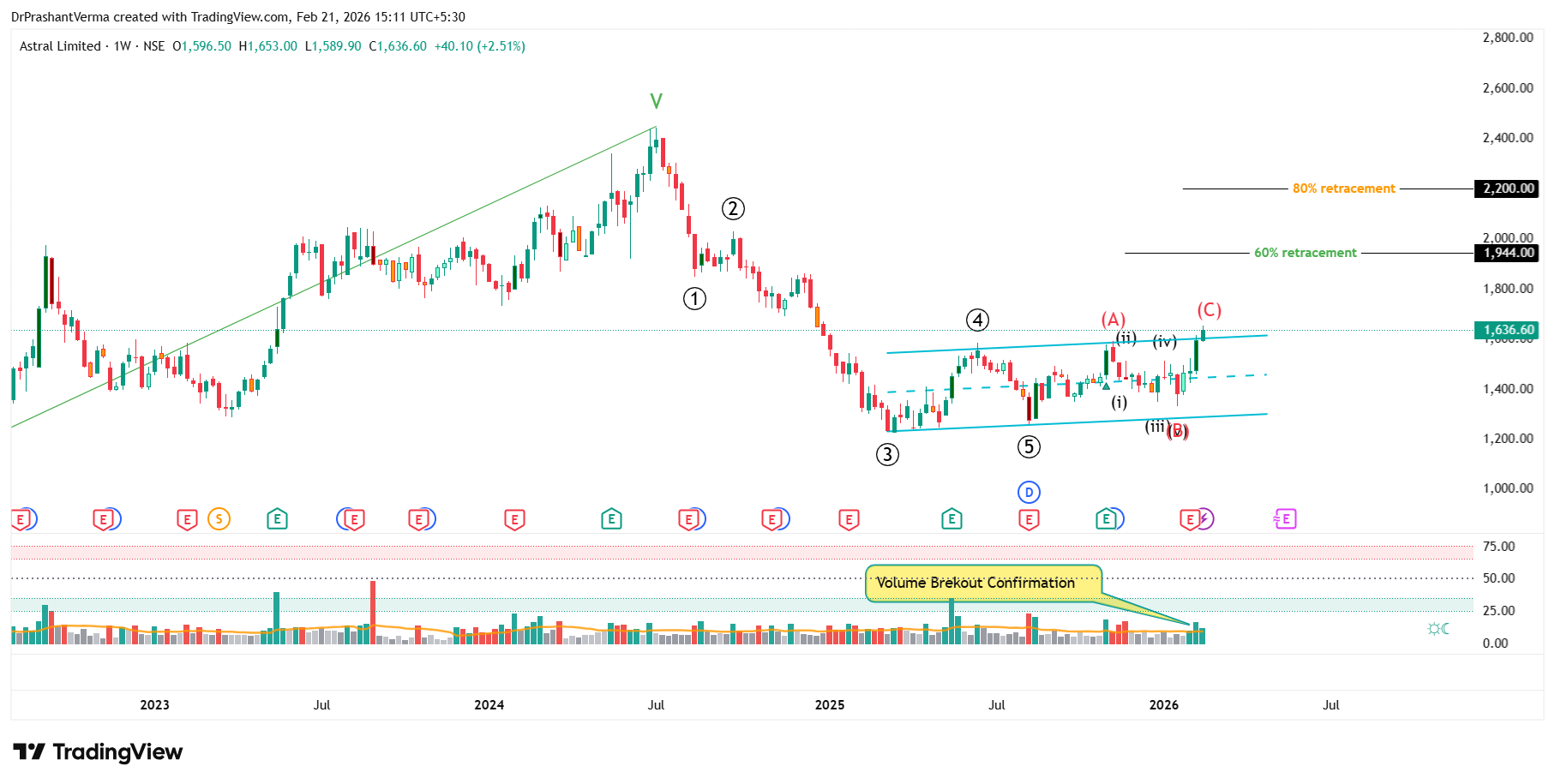Select the circled 1 wave label

tap(694, 298)
